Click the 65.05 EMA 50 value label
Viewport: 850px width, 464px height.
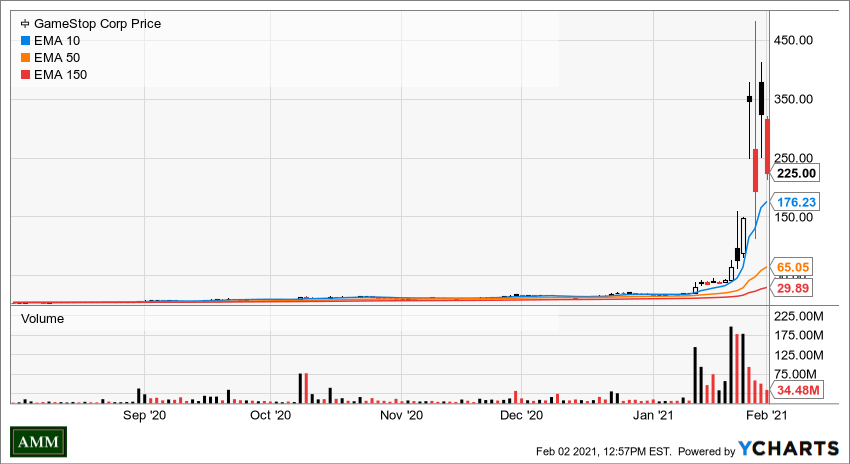792,267
